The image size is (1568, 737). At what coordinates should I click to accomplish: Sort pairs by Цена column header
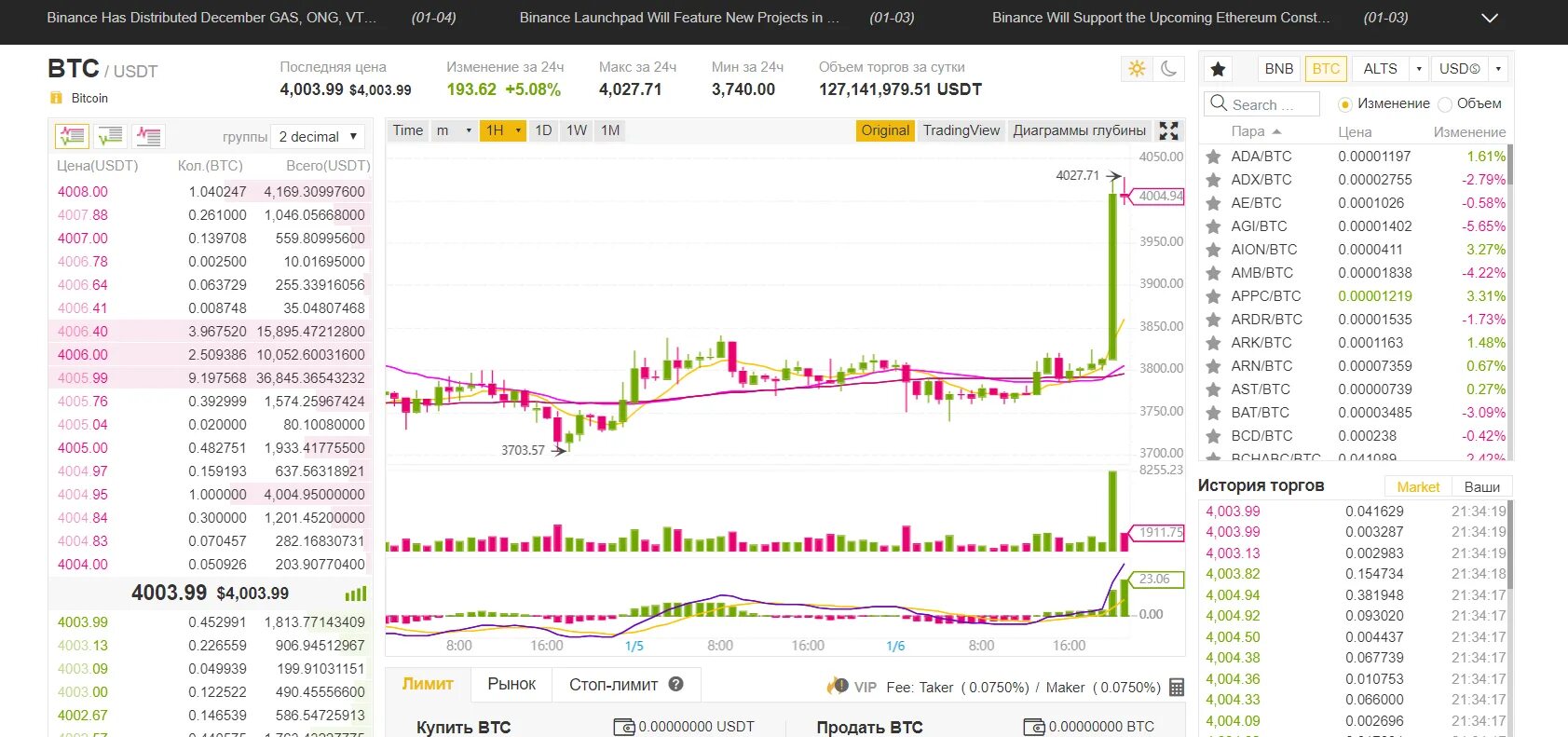pos(1355,132)
